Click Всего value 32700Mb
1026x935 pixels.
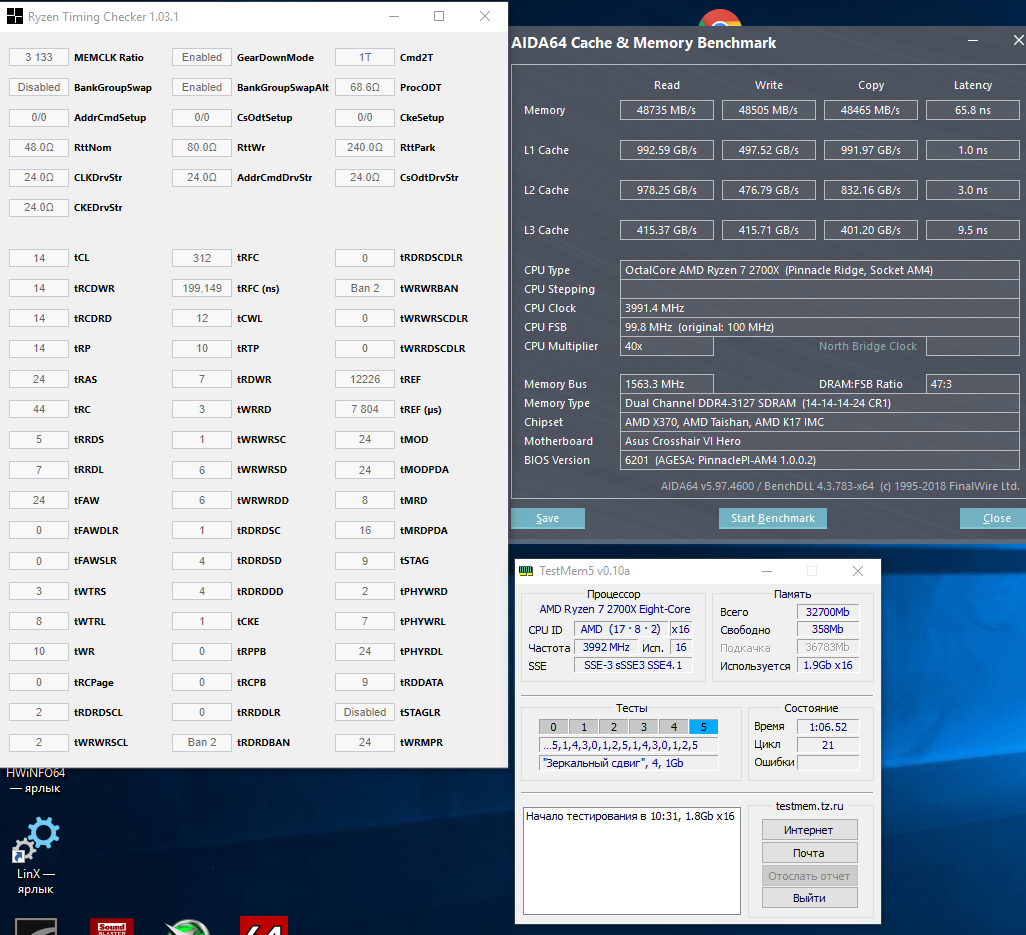[x=828, y=612]
